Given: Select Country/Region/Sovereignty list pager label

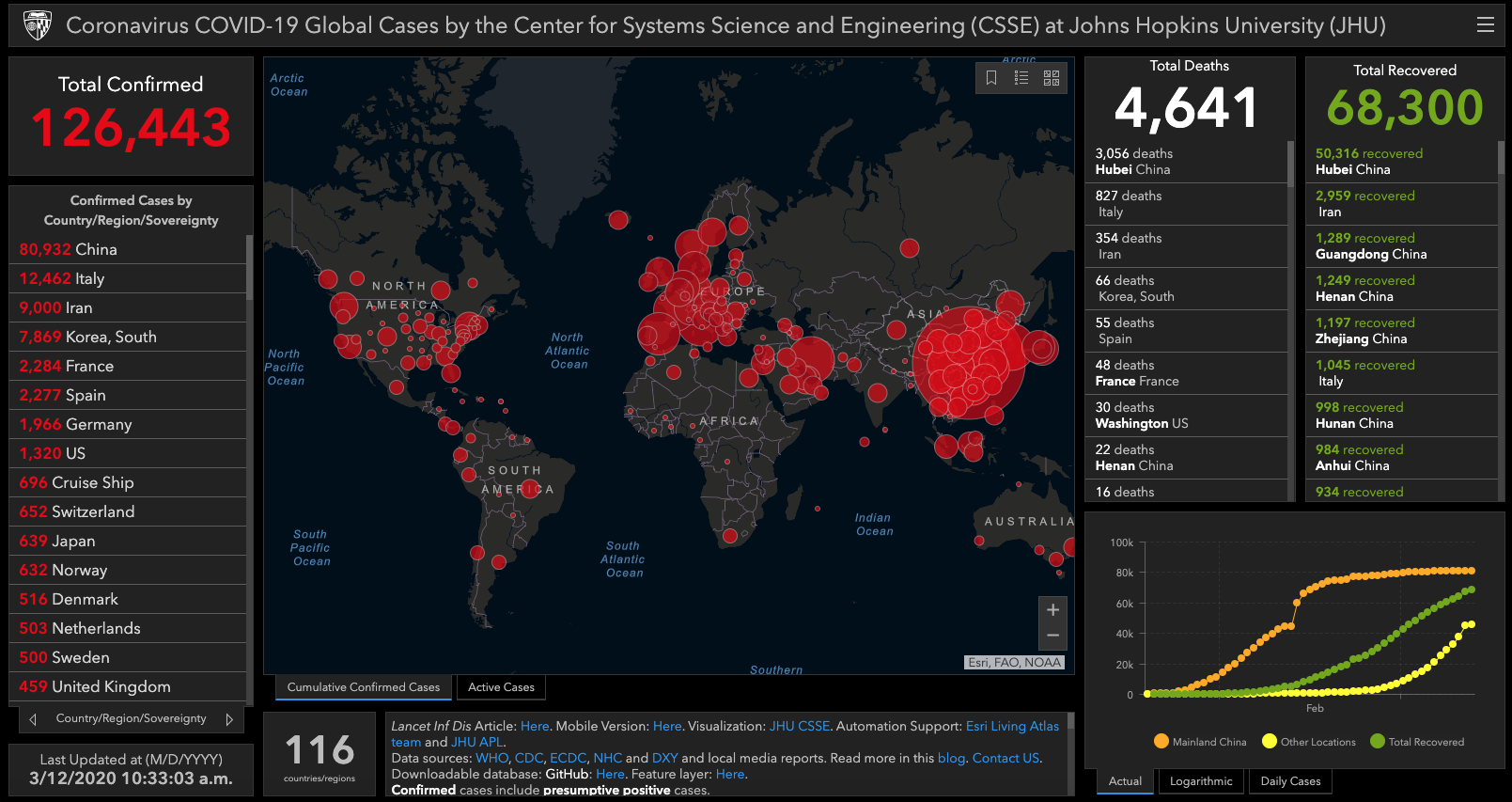Looking at the screenshot, I should coord(131,718).
